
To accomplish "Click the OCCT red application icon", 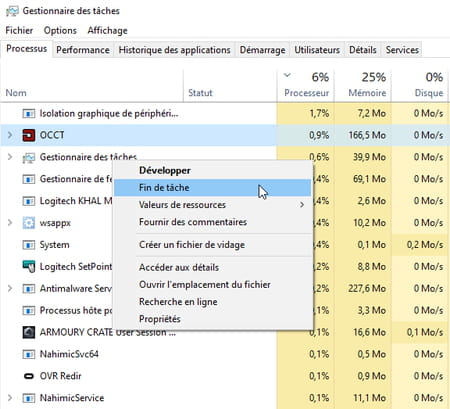I will point(29,135).
